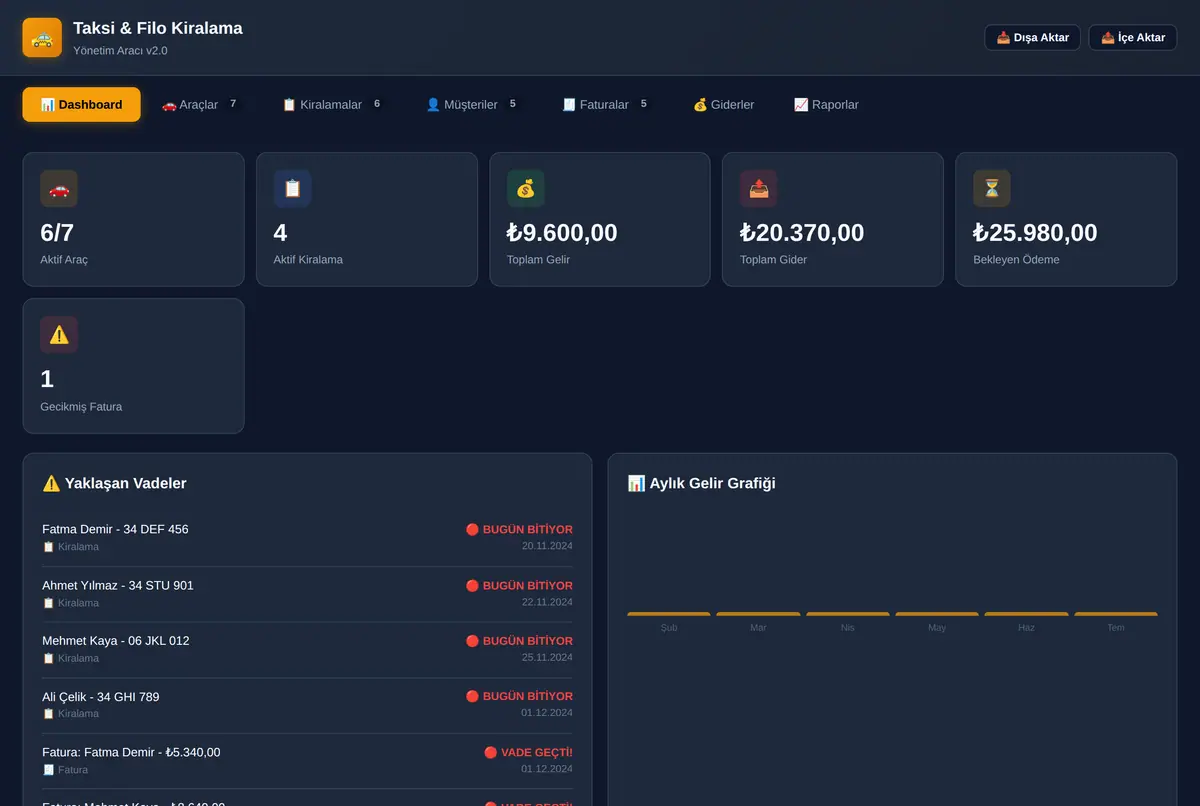Click the Tem bar in the income chart

click(1116, 614)
